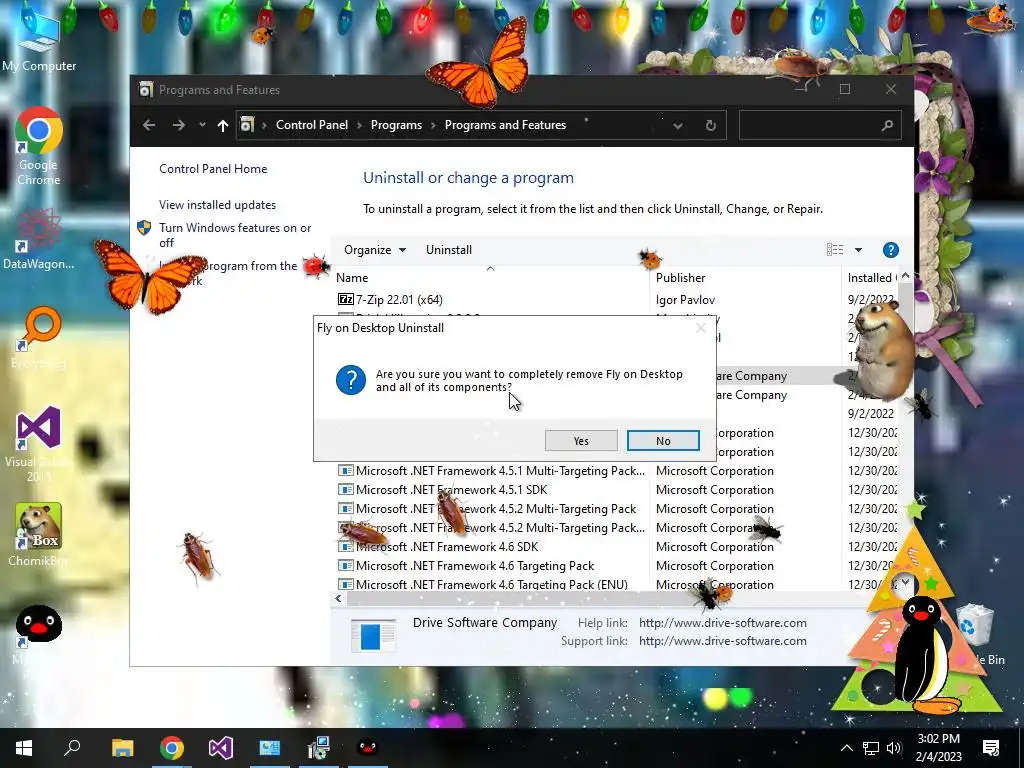Confirm uninstall by clicking Yes
Screen dimensions: 1024x768
(581, 441)
